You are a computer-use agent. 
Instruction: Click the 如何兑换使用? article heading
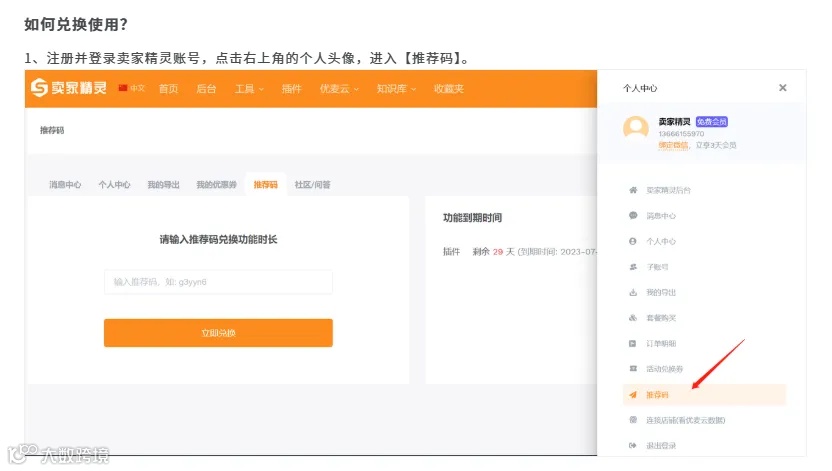(76, 24)
